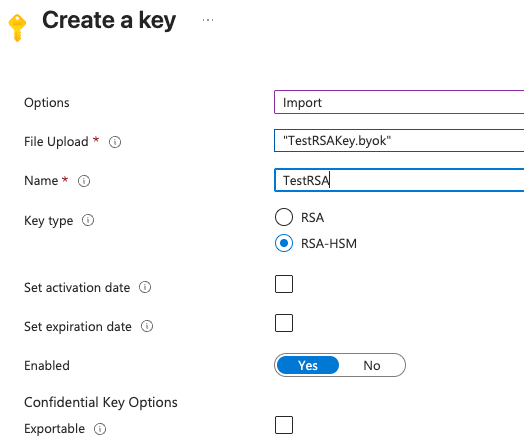
Task: Click the Enabled label text
Action: tap(47, 365)
